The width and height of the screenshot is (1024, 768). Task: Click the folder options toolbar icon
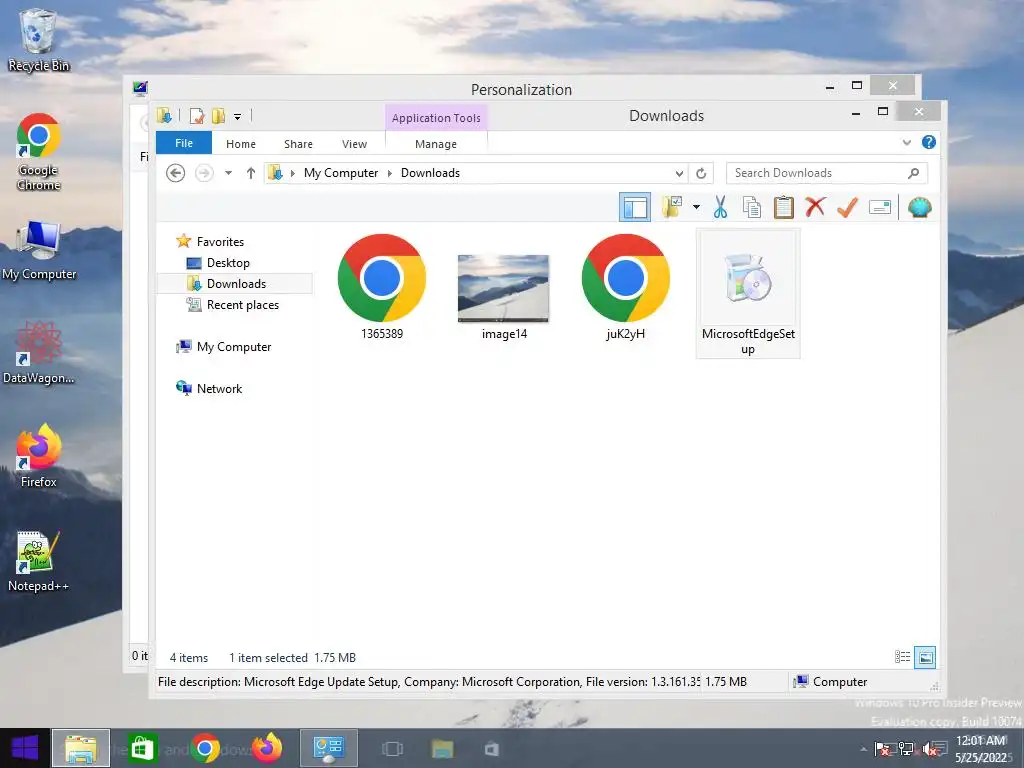coord(671,208)
